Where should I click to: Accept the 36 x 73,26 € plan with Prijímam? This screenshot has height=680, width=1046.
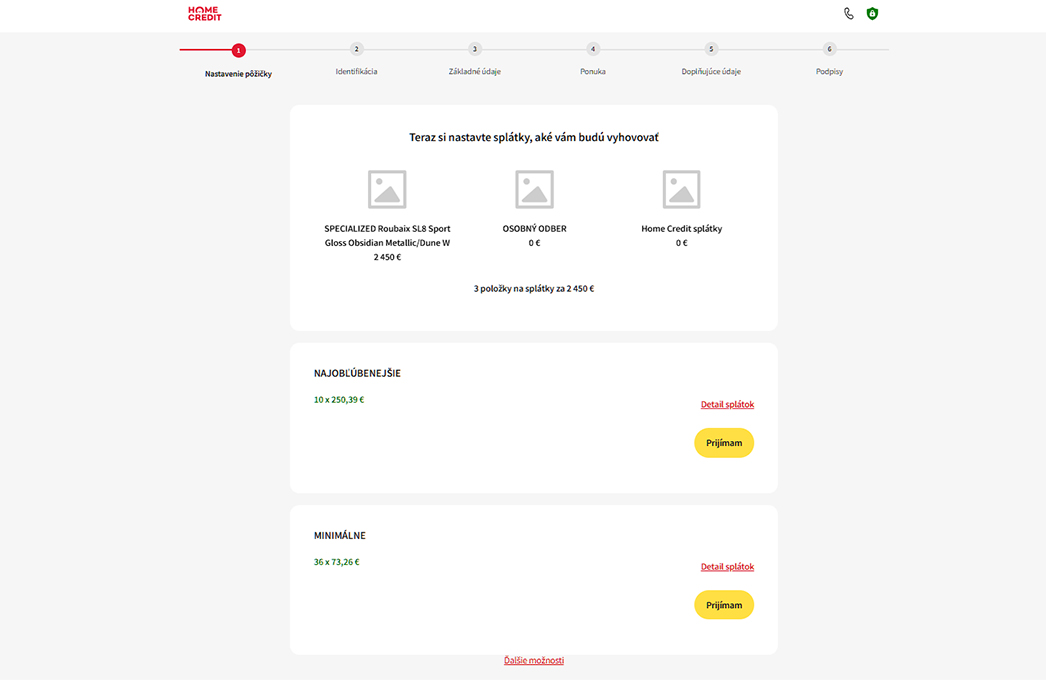(x=724, y=605)
